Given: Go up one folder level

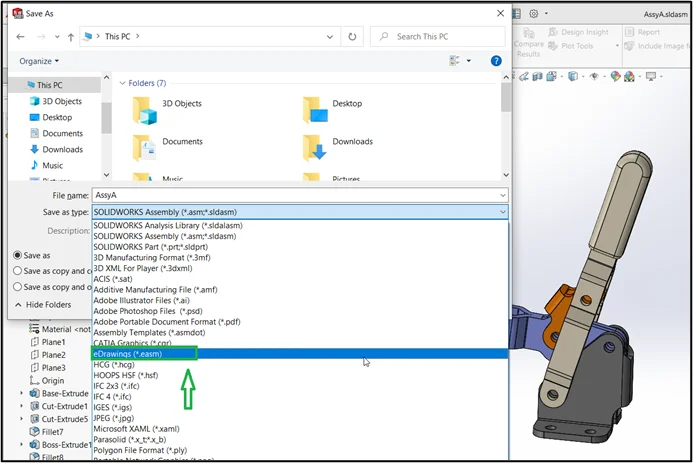Looking at the screenshot, I should (x=71, y=37).
